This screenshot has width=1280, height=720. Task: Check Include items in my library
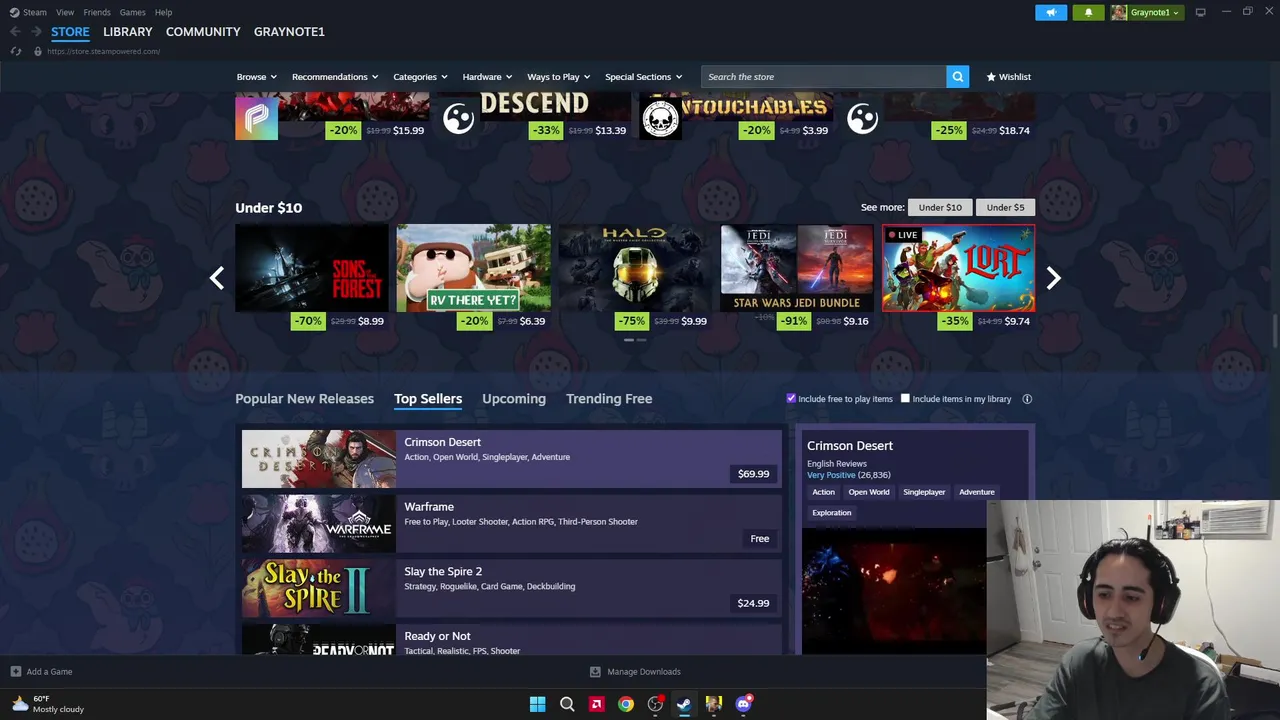(x=905, y=398)
